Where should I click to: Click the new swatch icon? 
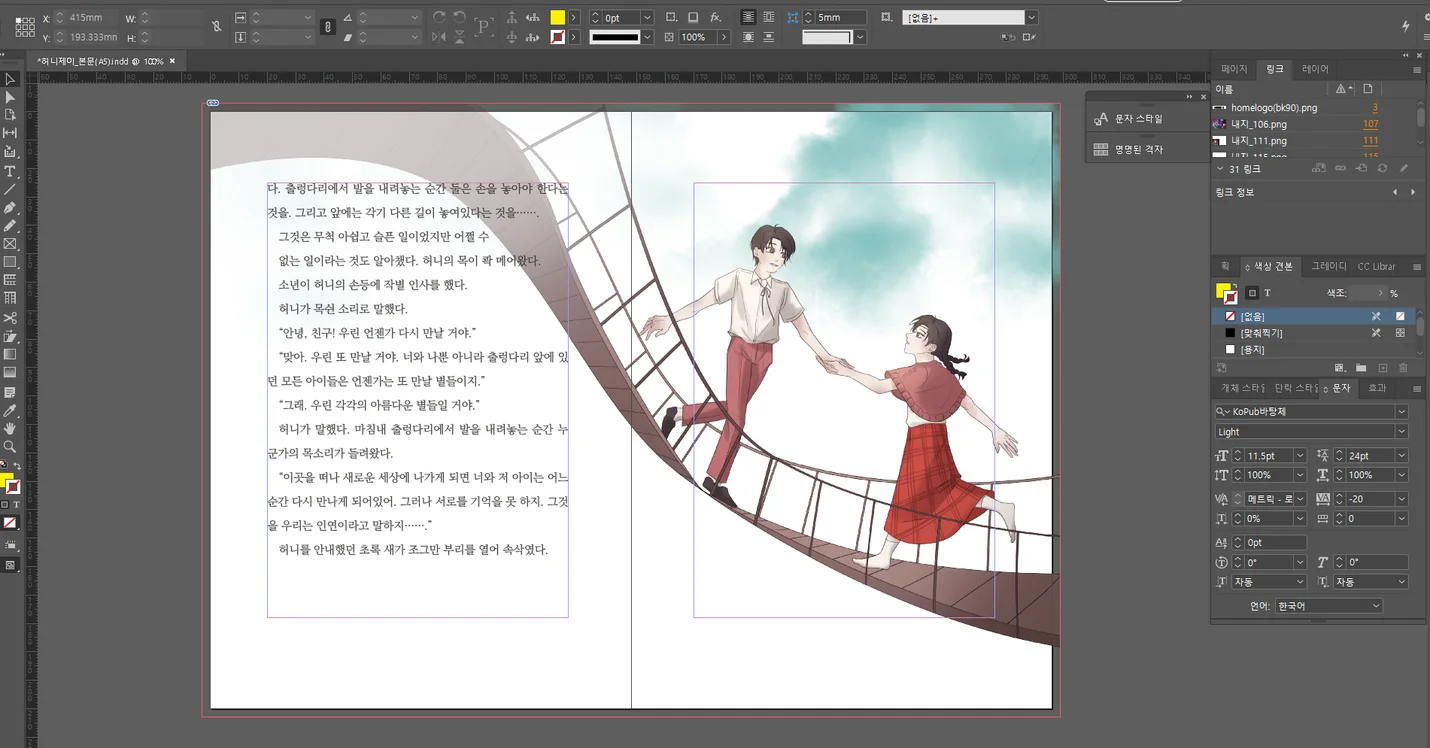click(1383, 368)
